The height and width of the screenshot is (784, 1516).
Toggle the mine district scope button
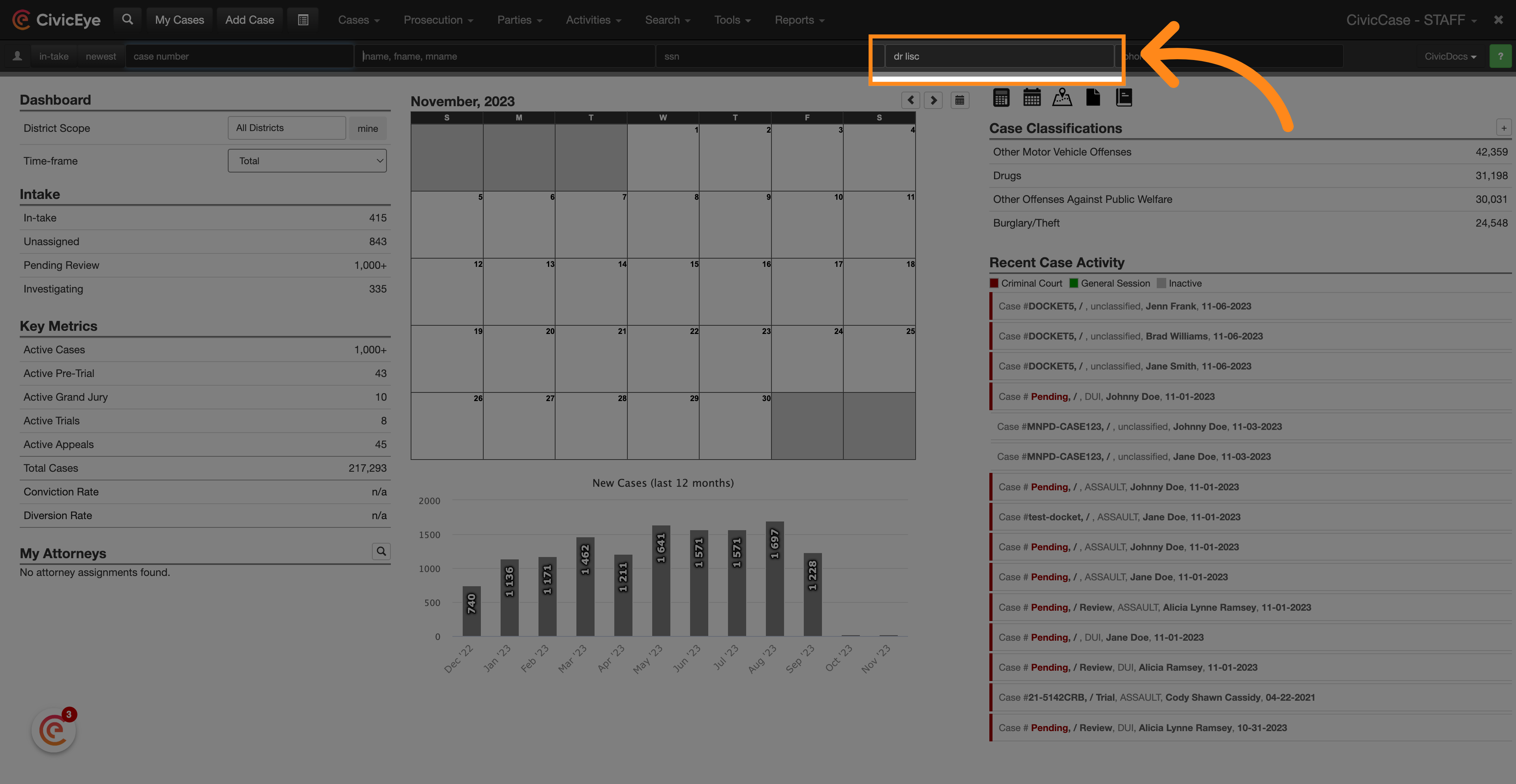pyautogui.click(x=368, y=128)
